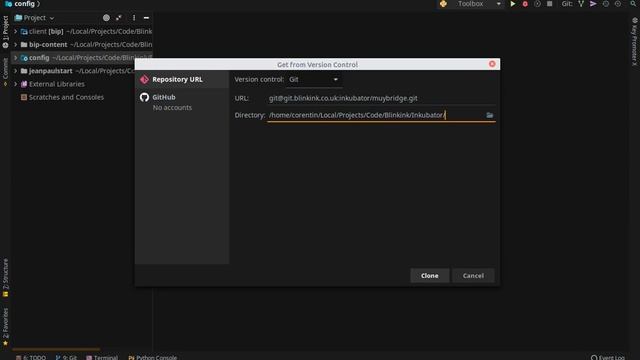Open Key Promoter X side panel
This screenshot has height=360, width=640.
pyautogui.click(x=634, y=41)
